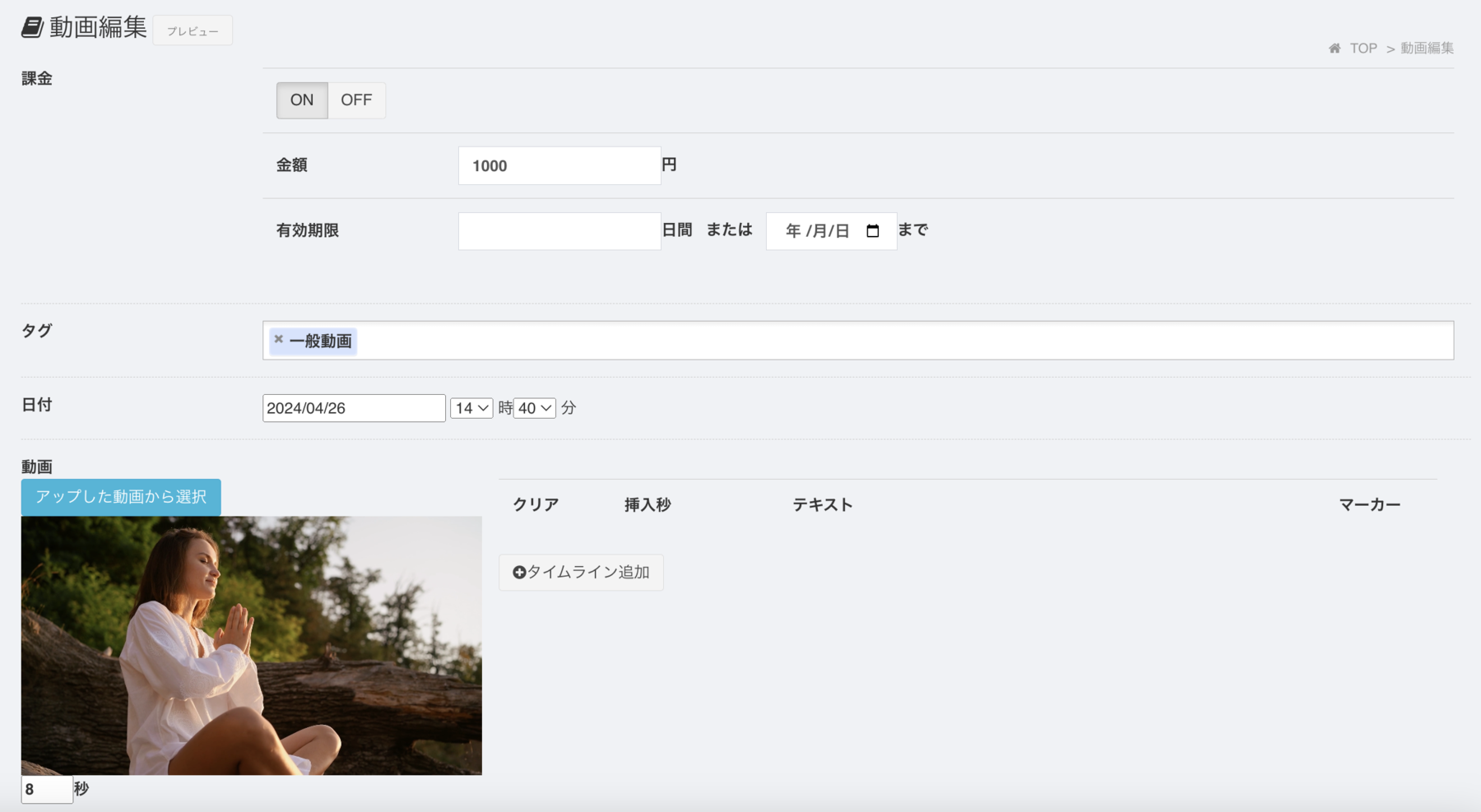Focus the 有効期限 days input field

[x=559, y=231]
